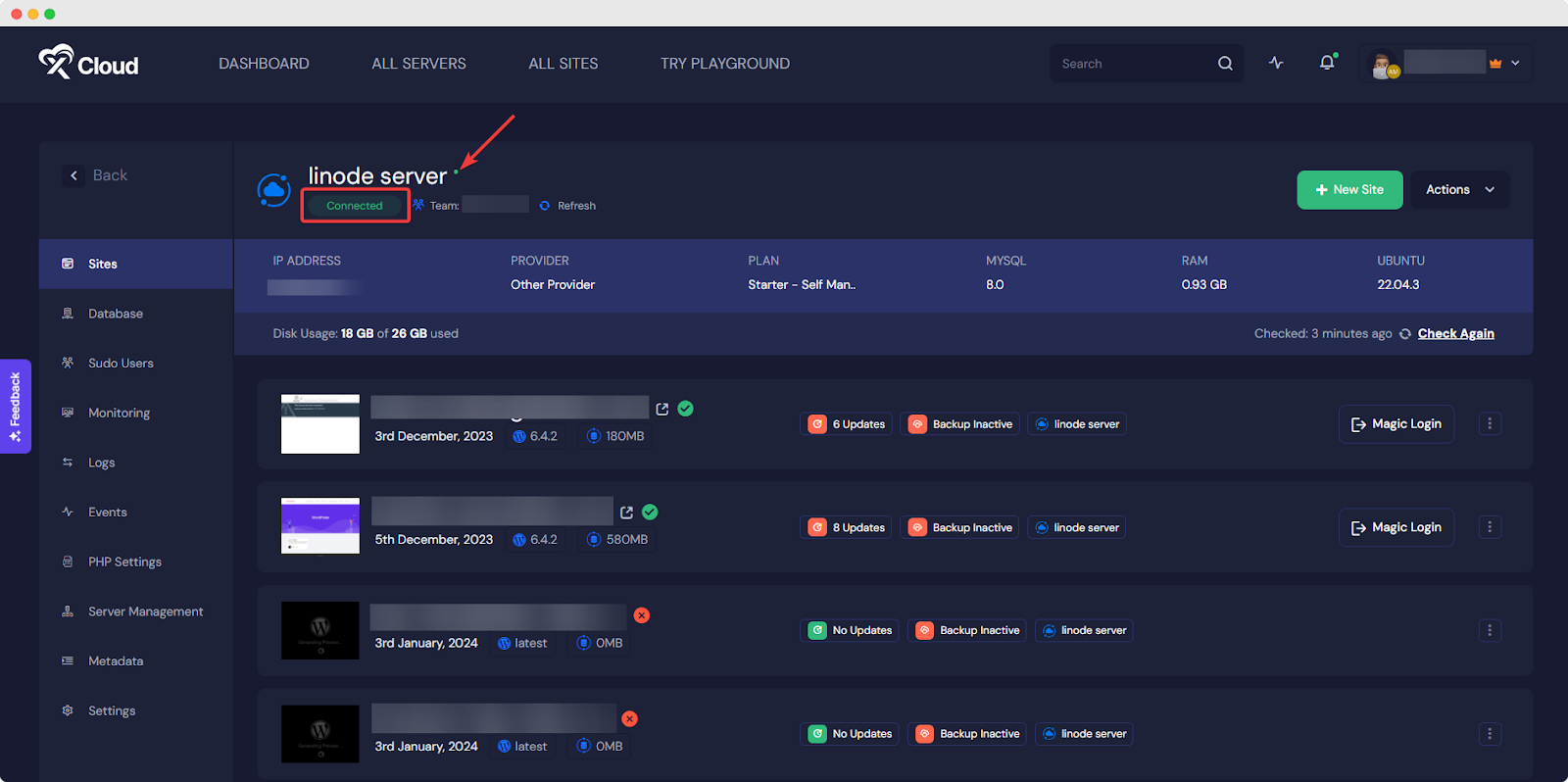Open the user profile dropdown chevron
1568x782 pixels.
[x=1515, y=63]
